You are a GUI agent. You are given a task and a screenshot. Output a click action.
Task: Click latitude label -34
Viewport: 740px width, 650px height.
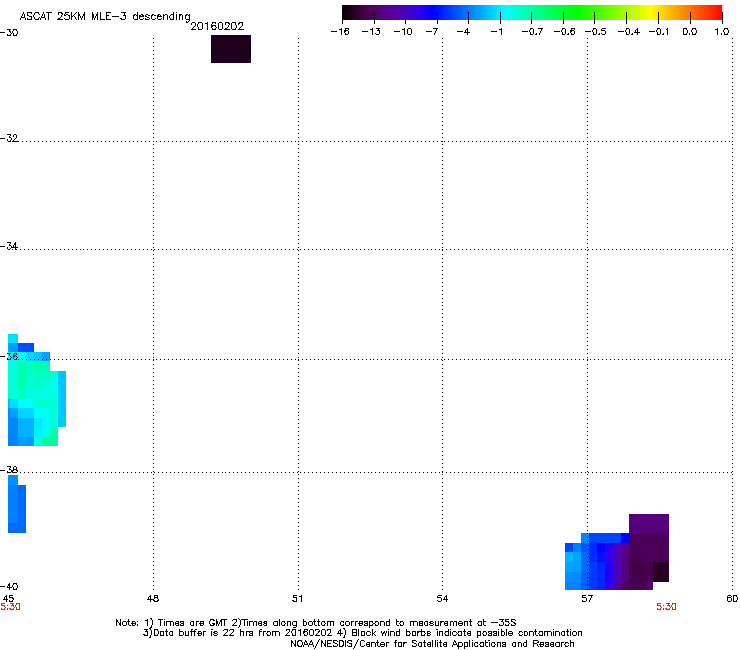pos(9,246)
